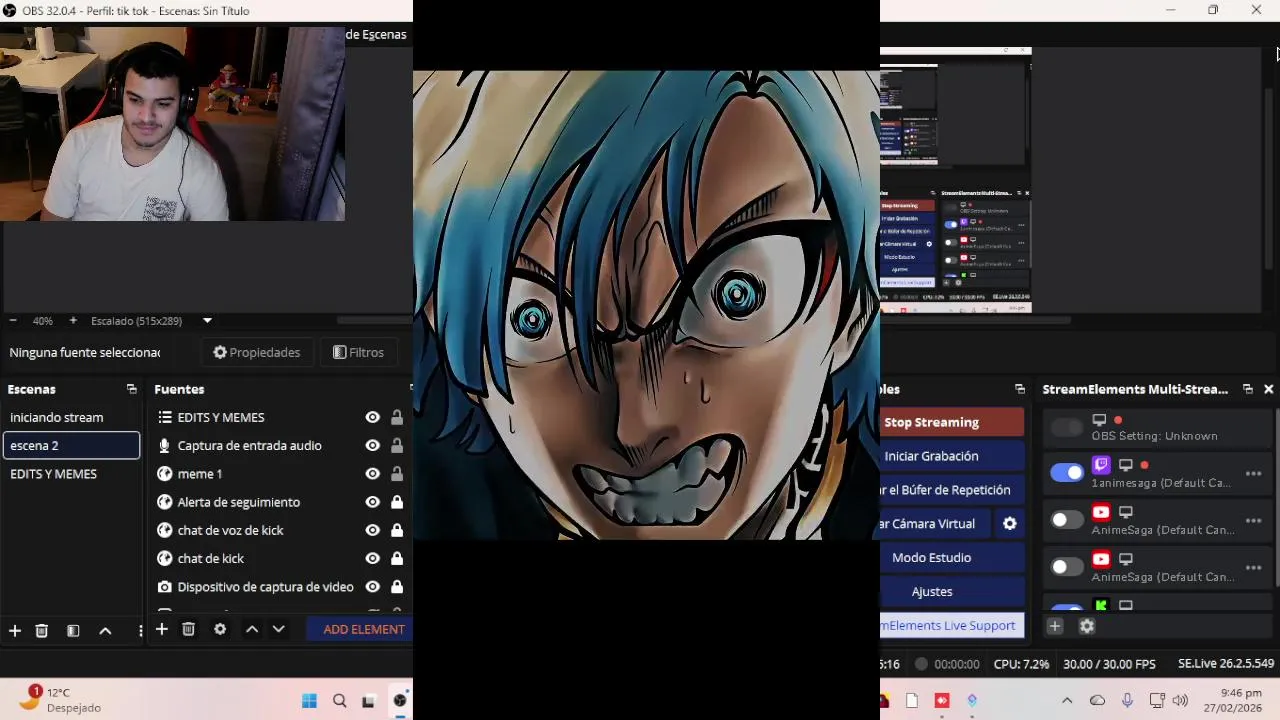Hide the EDITS Y MEMES source
This screenshot has width=1280, height=720.
(x=372, y=418)
